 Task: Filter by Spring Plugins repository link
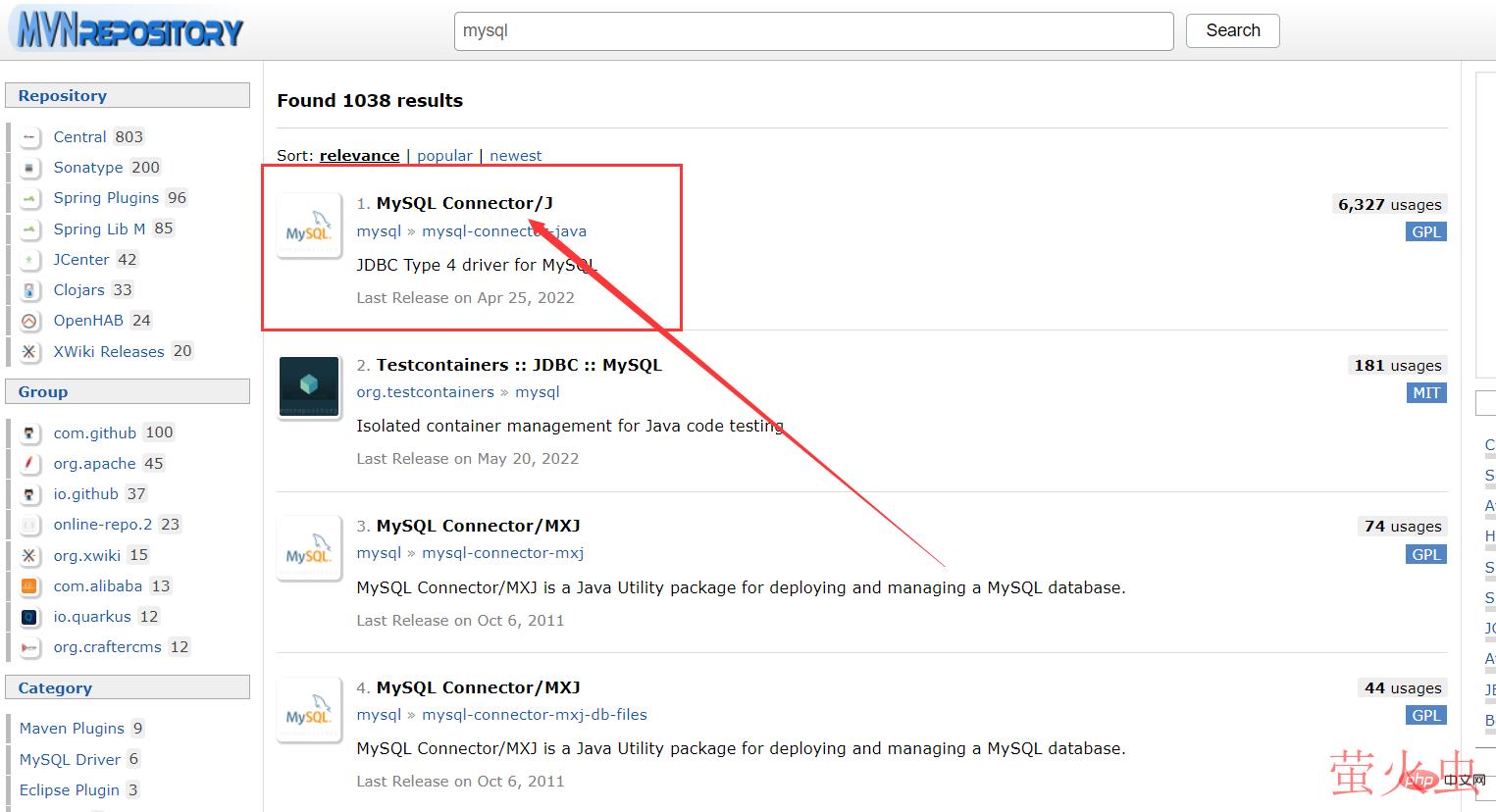[106, 198]
